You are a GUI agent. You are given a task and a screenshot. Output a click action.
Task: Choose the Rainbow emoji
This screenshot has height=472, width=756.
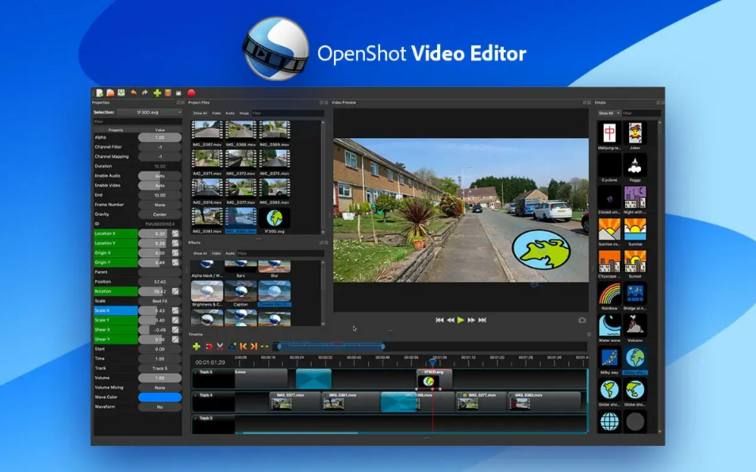pos(609,294)
